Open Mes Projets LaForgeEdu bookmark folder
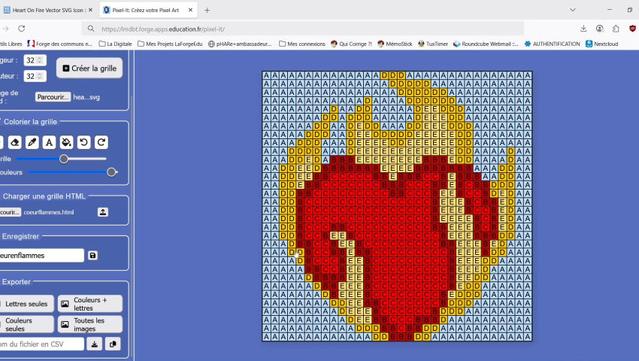639x361 pixels. [170, 44]
